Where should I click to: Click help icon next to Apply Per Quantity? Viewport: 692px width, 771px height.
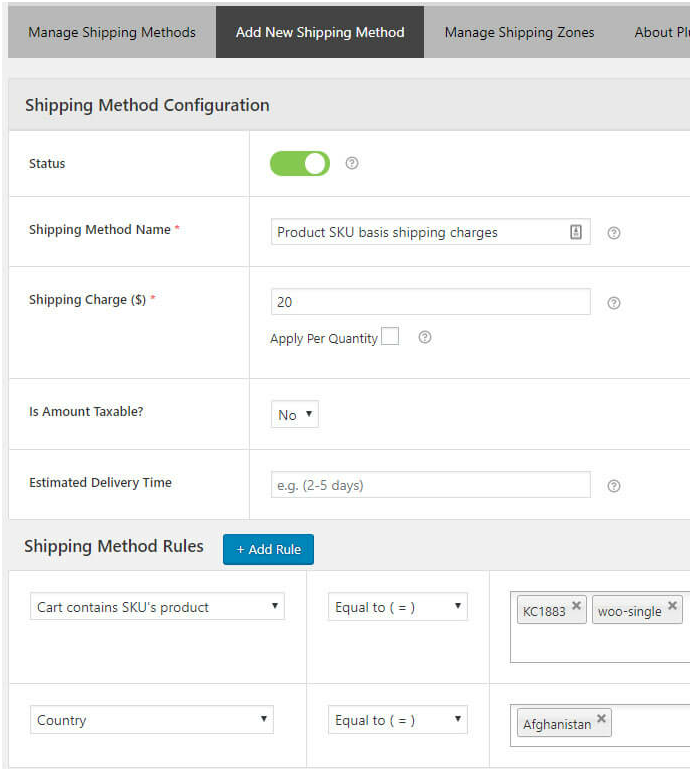tap(425, 337)
